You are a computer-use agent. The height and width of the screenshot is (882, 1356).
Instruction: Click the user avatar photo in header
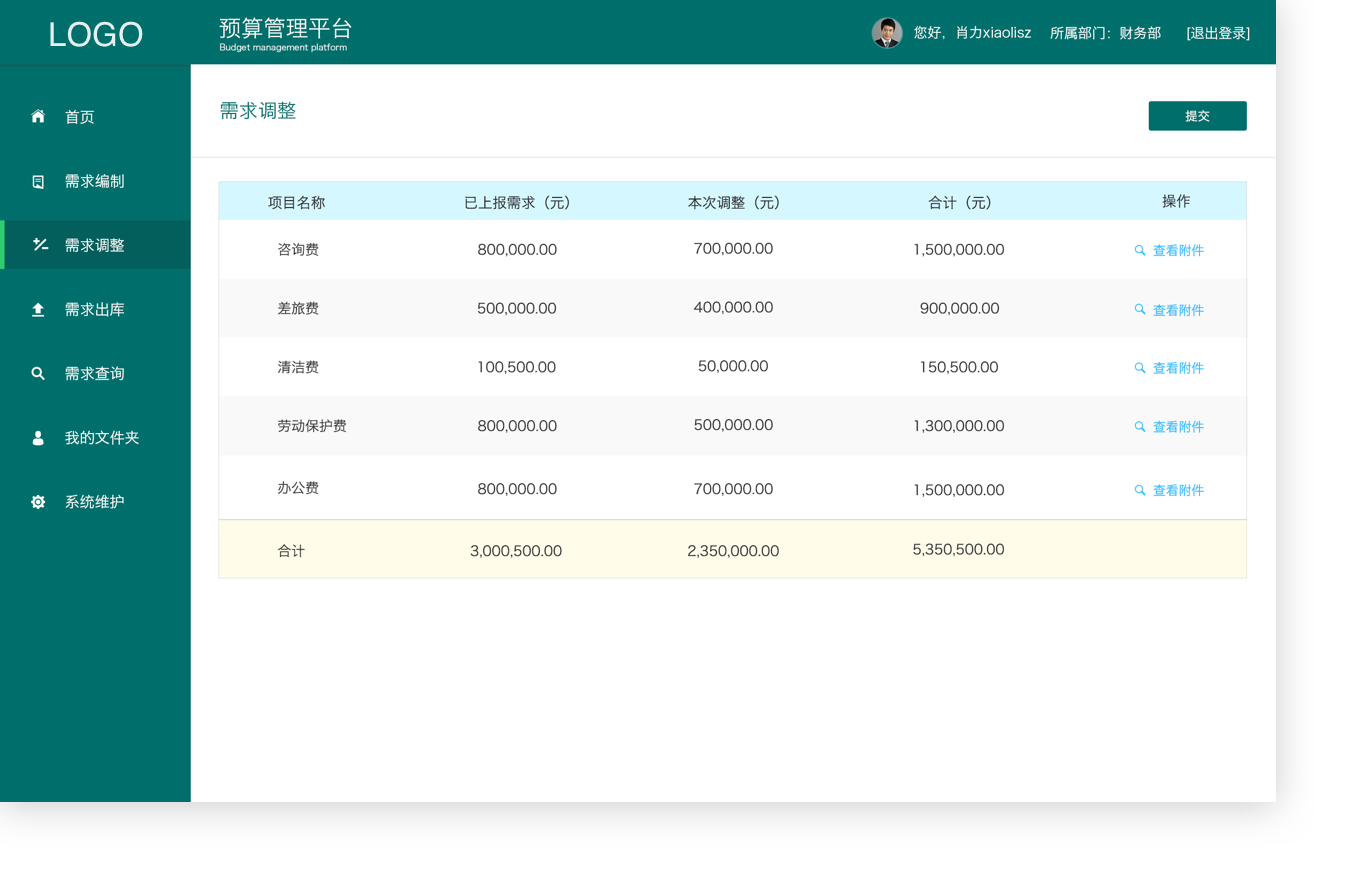pyautogui.click(x=886, y=33)
